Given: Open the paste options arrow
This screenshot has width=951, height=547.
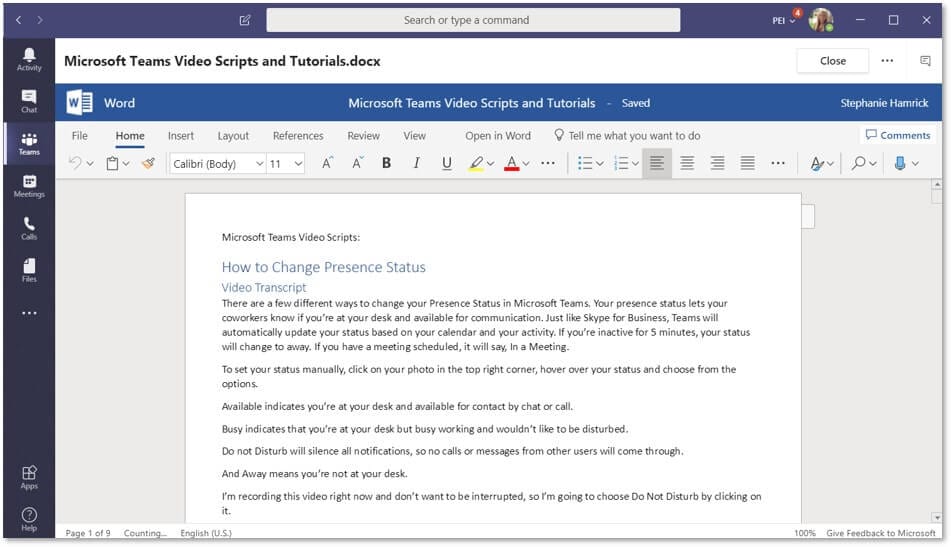Looking at the screenshot, I should coord(126,164).
